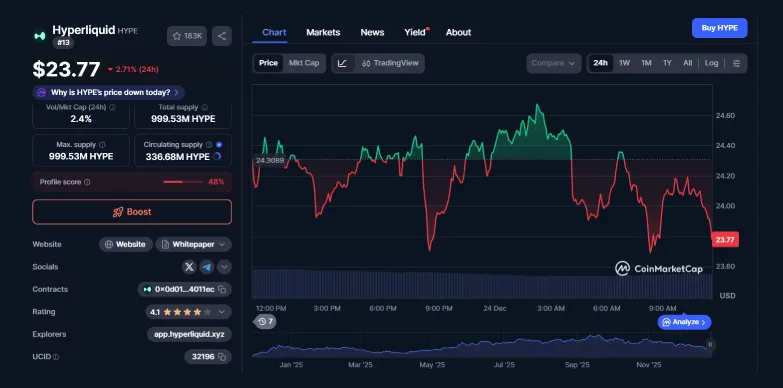
Task: Switch to TradingView candlestick chart
Action: [390, 63]
